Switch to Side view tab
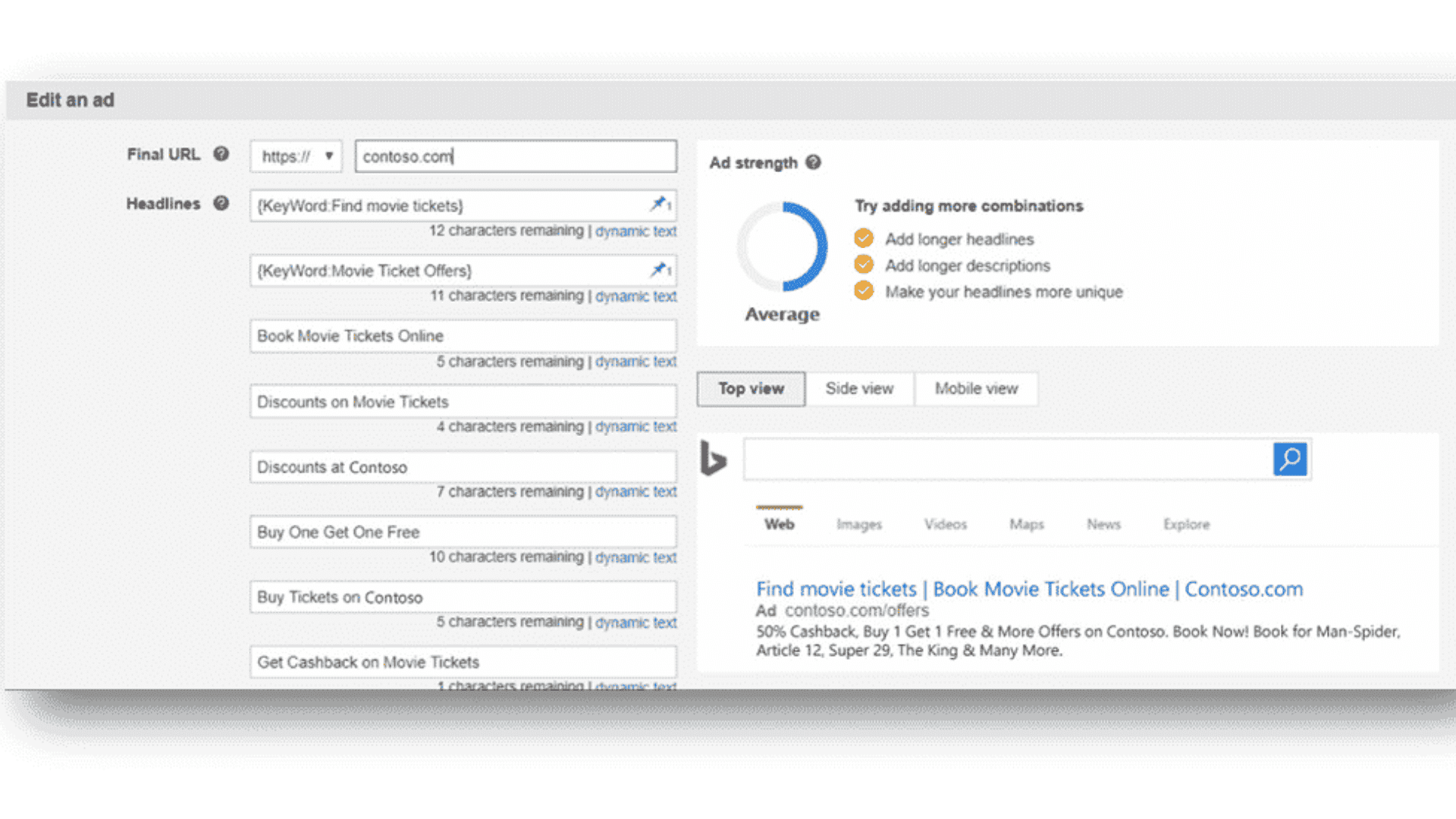 859,388
